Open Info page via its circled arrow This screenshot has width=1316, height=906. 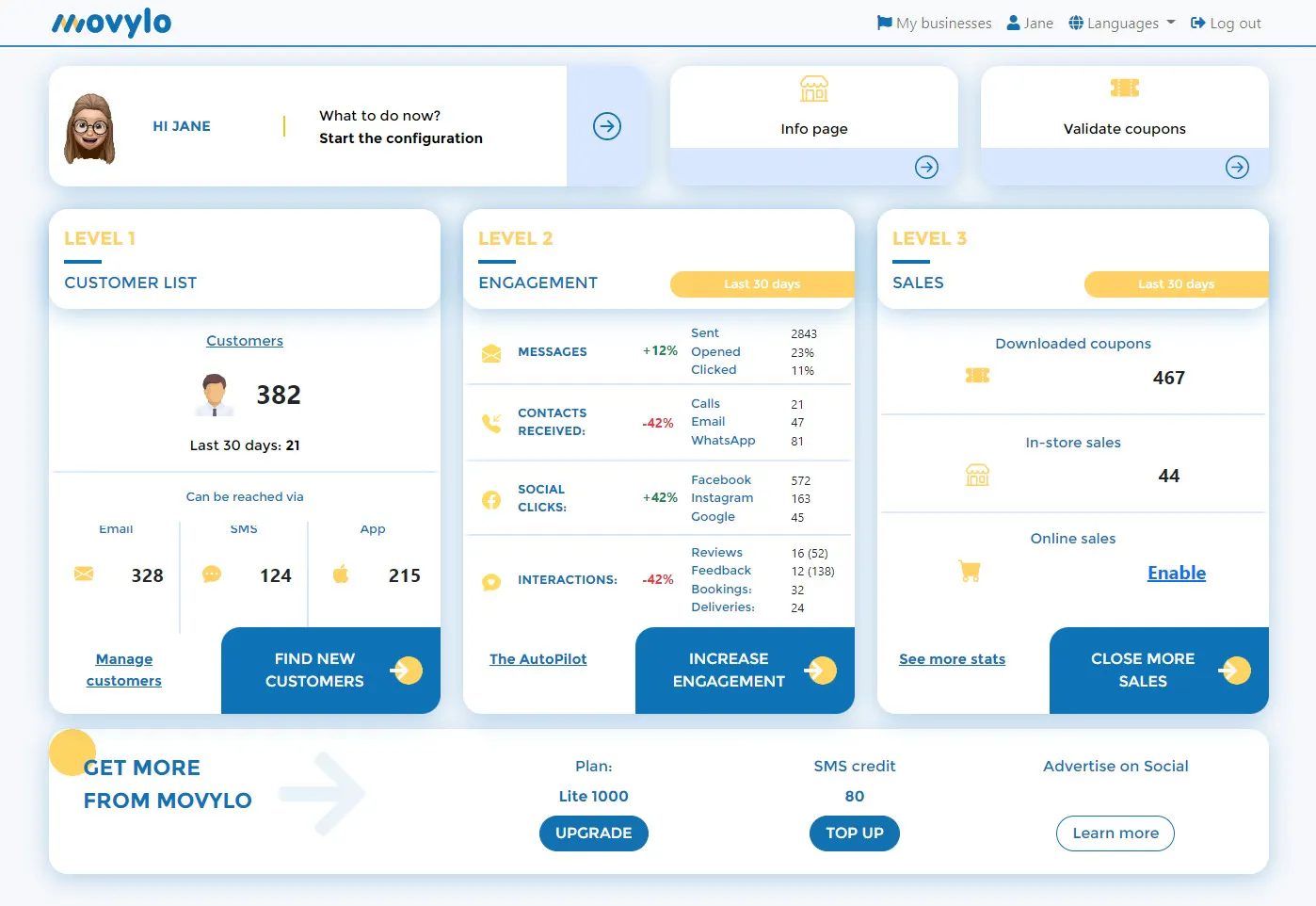pyautogui.click(x=927, y=167)
